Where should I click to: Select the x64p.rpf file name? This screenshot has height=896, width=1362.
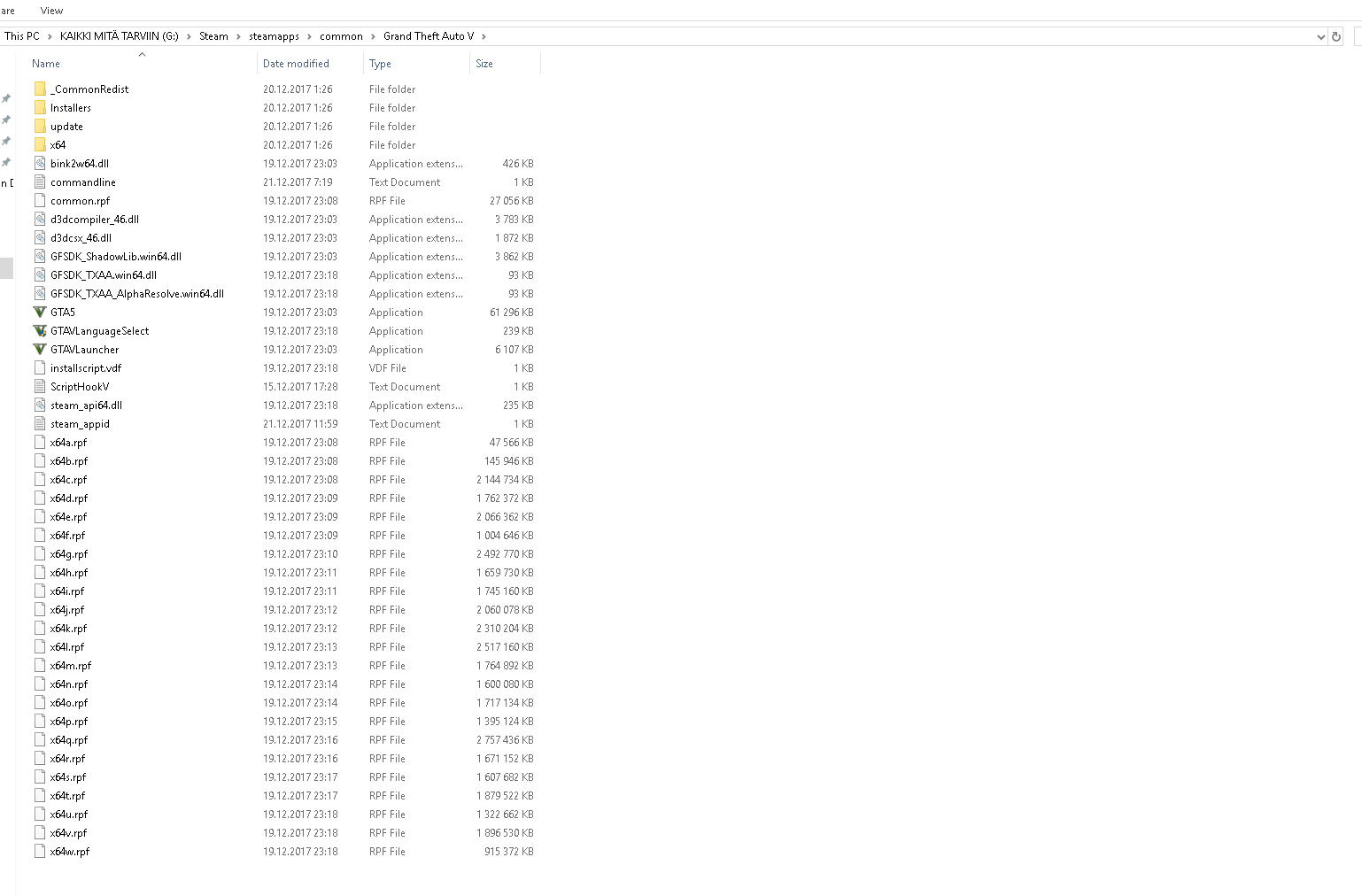click(x=69, y=722)
